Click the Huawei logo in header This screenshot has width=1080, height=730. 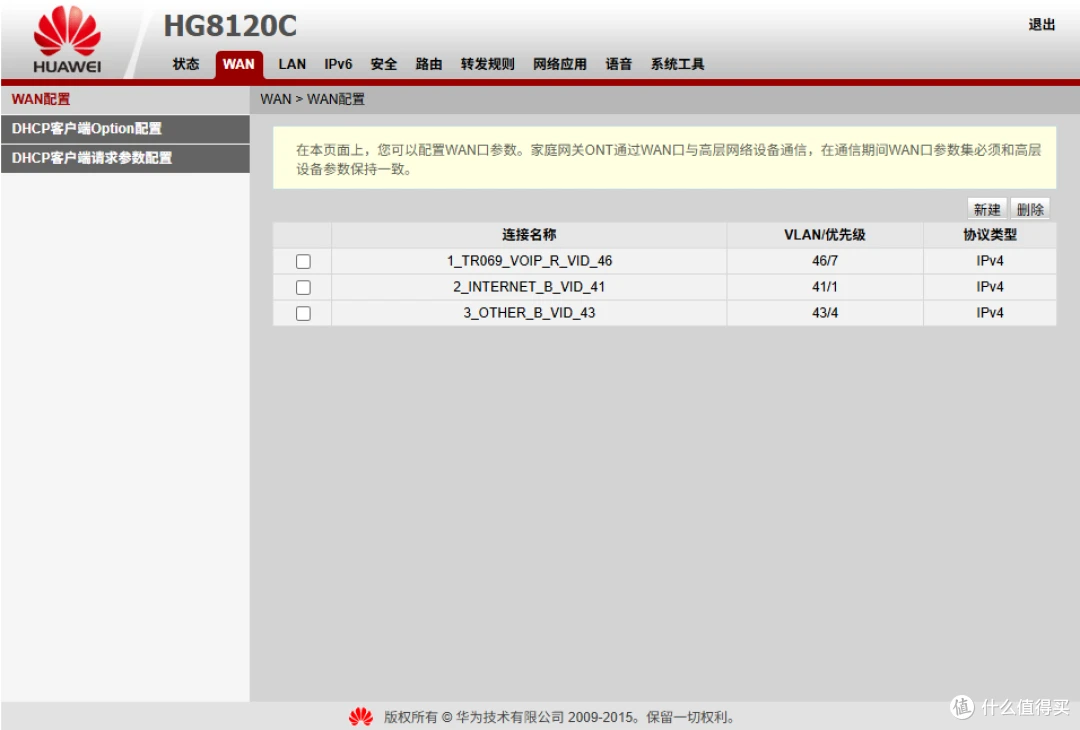67,40
